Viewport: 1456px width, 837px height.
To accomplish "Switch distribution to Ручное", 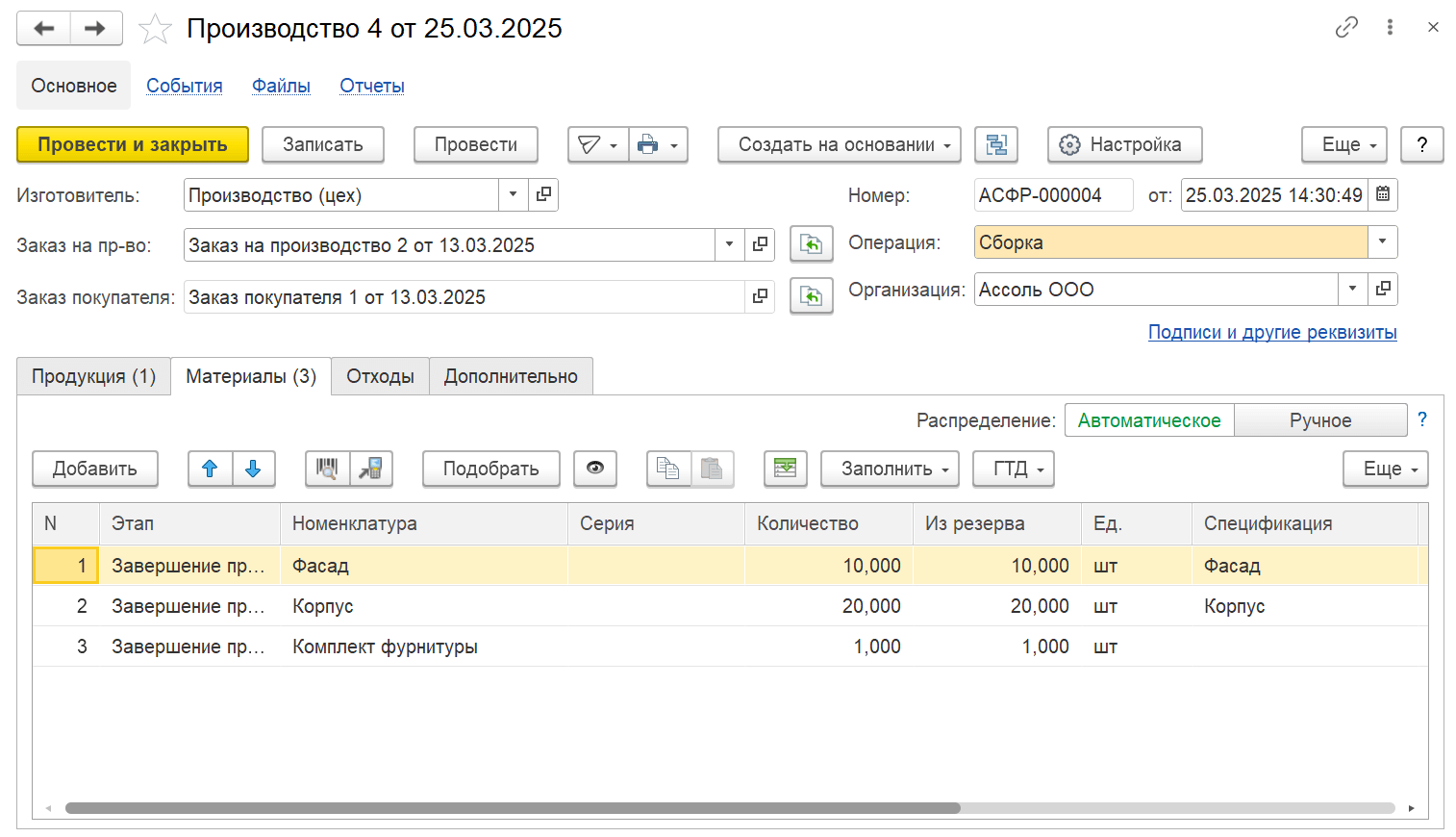I will coord(1319,420).
